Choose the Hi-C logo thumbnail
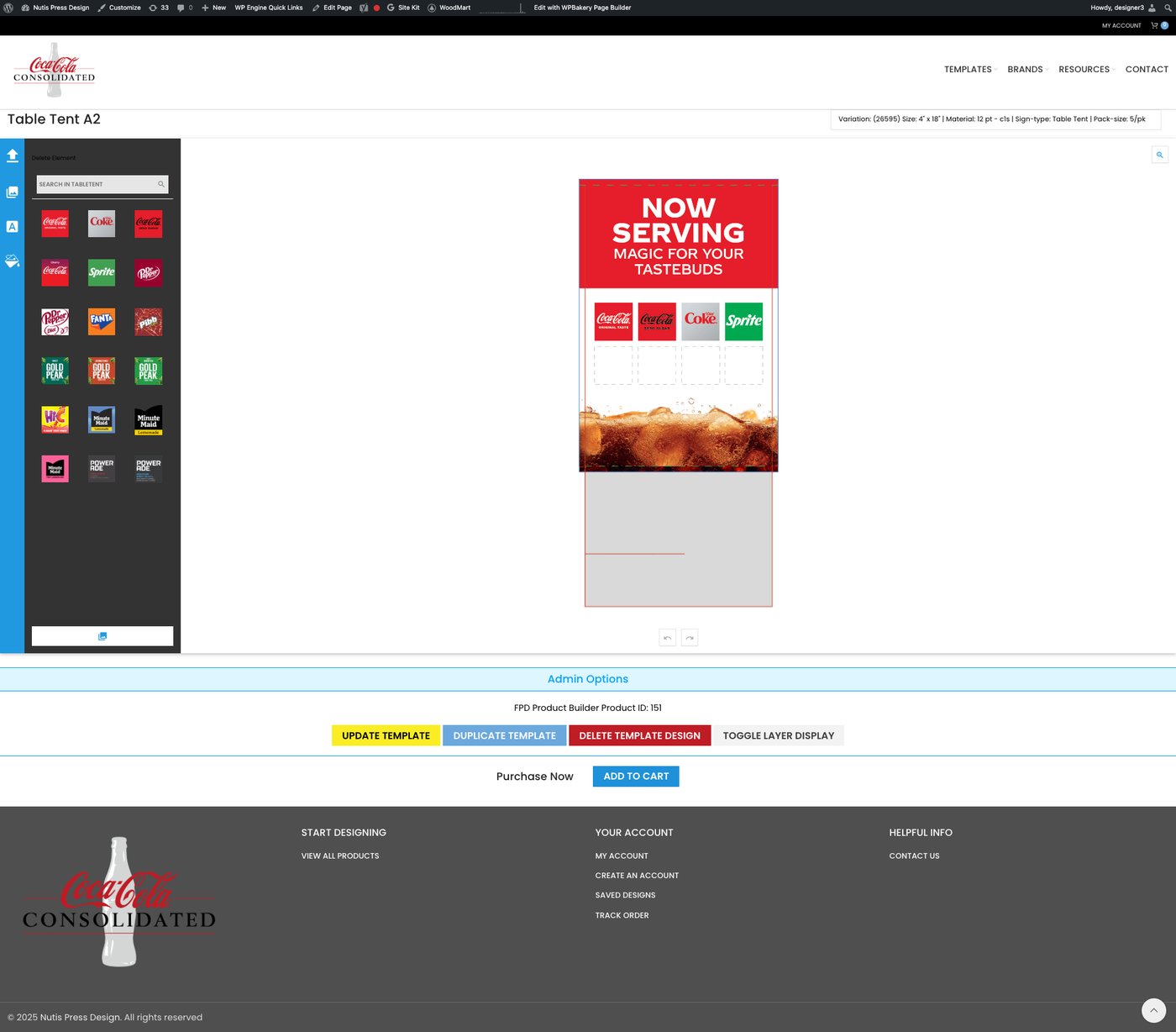The width and height of the screenshot is (1176, 1032). tap(55, 419)
